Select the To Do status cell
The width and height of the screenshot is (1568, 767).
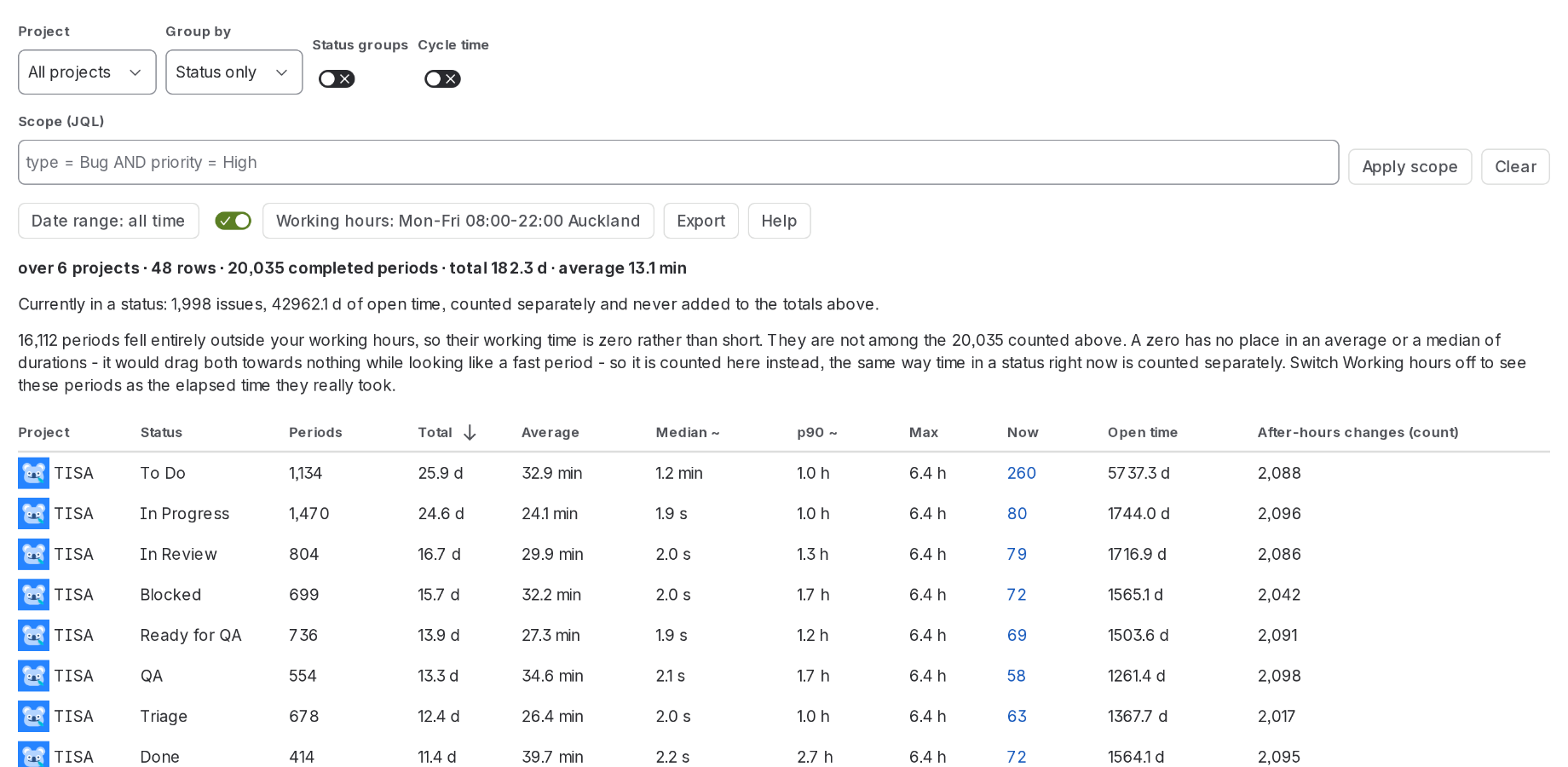pos(163,474)
